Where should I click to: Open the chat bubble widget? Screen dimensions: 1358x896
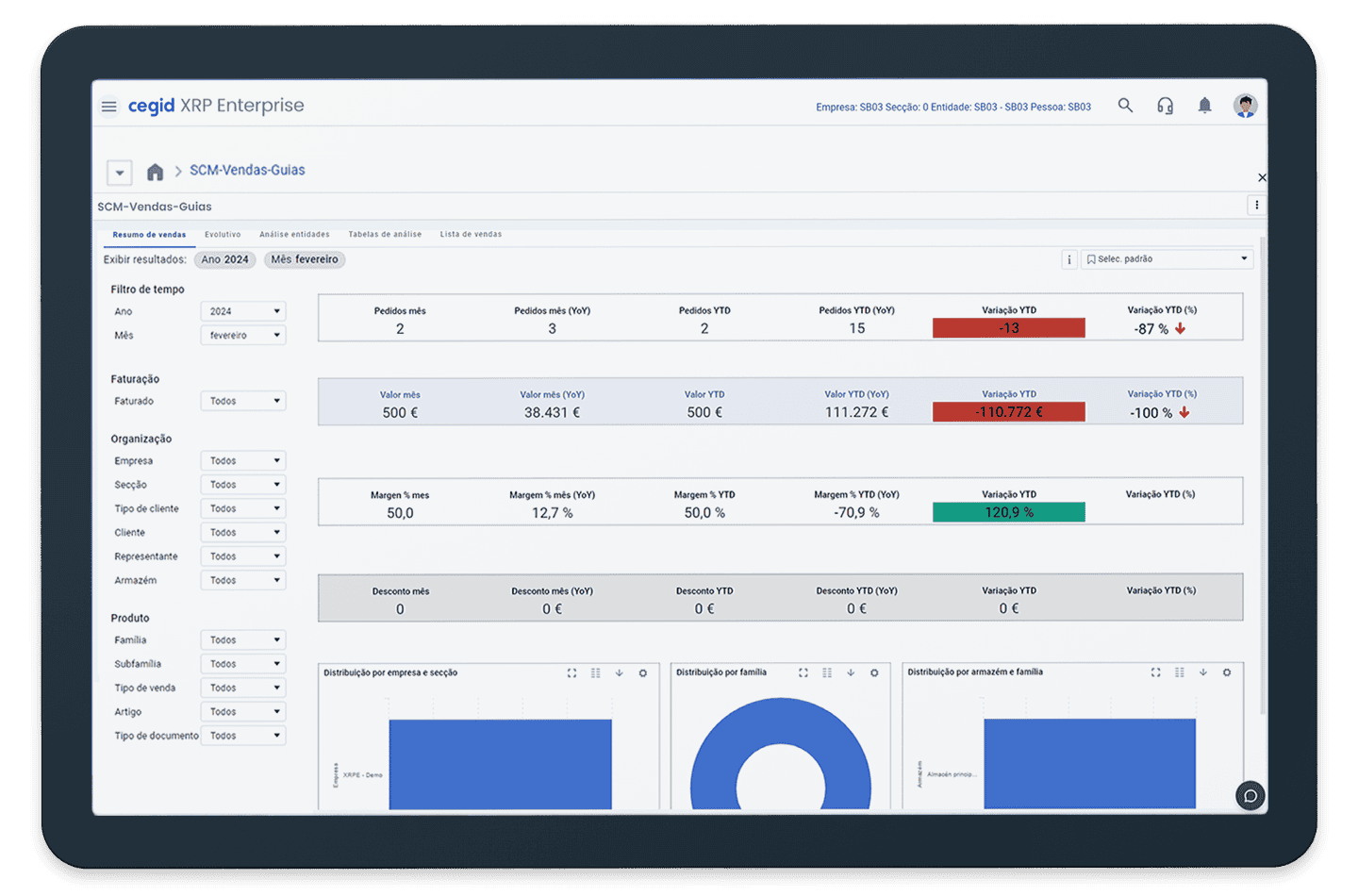(1250, 796)
